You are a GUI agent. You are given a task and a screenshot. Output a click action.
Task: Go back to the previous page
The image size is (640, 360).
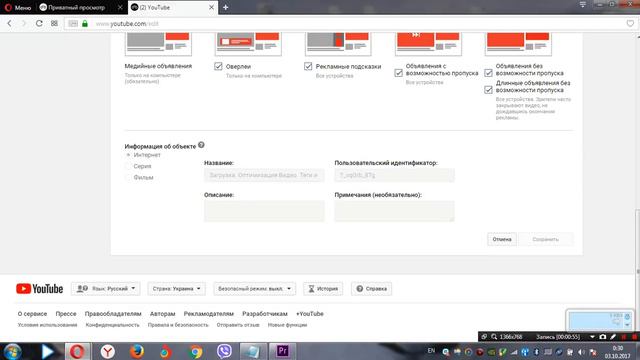point(9,24)
